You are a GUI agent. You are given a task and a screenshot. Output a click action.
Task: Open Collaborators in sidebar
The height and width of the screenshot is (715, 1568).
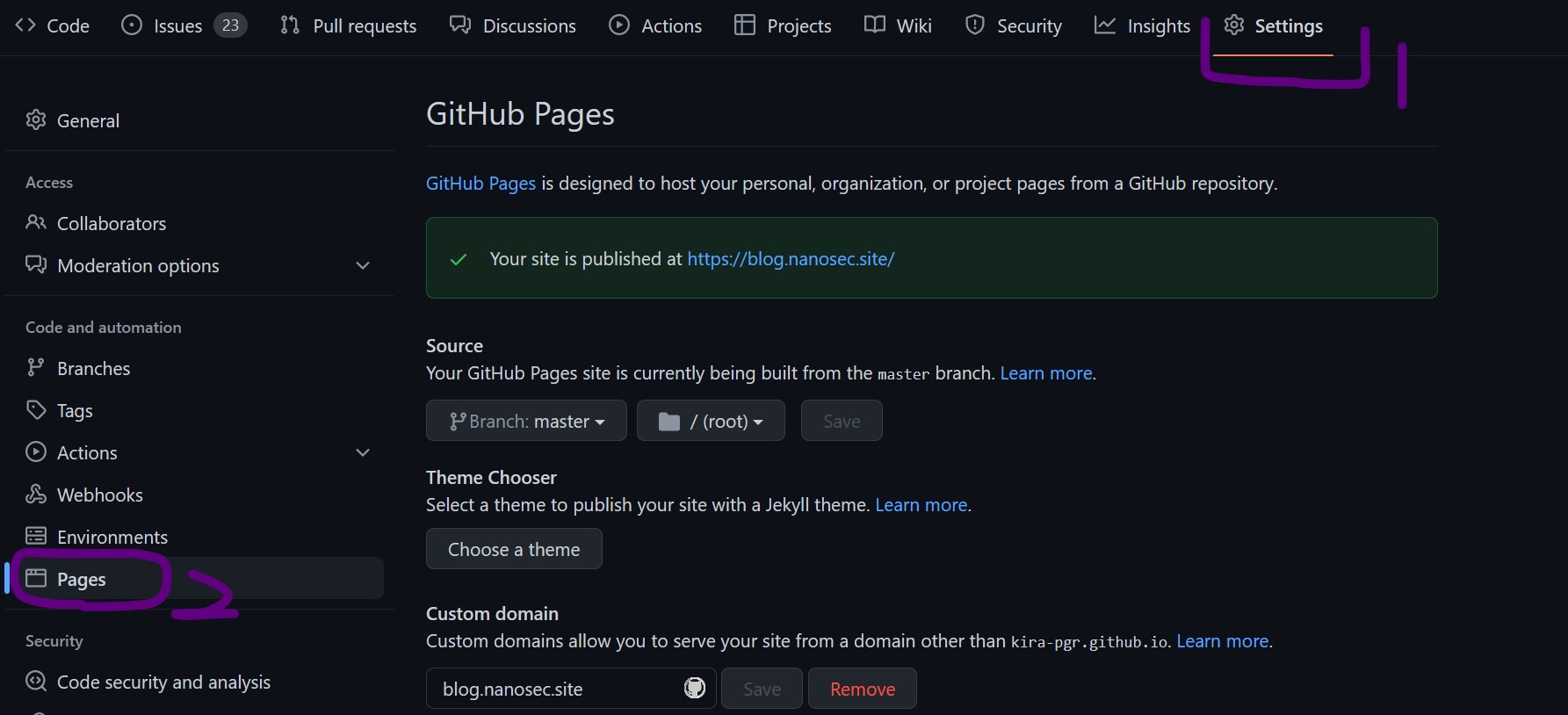click(194, 223)
